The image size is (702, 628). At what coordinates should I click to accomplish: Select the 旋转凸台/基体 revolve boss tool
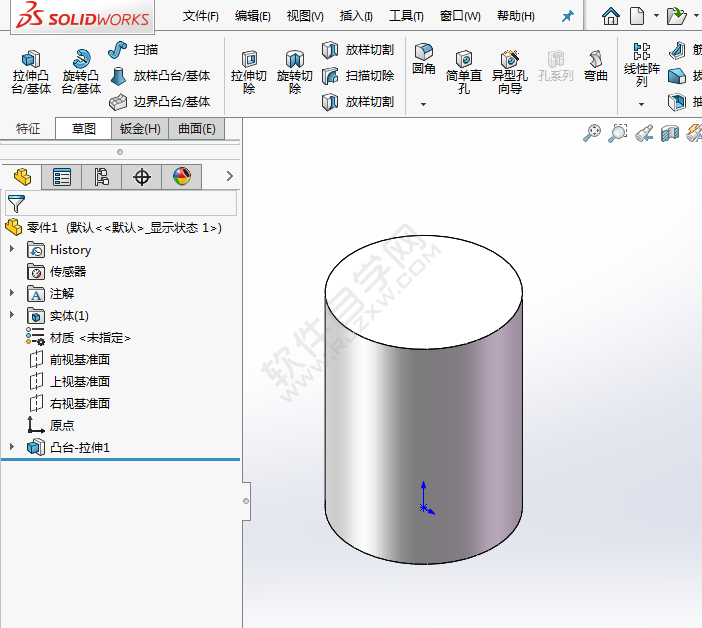[x=81, y=72]
